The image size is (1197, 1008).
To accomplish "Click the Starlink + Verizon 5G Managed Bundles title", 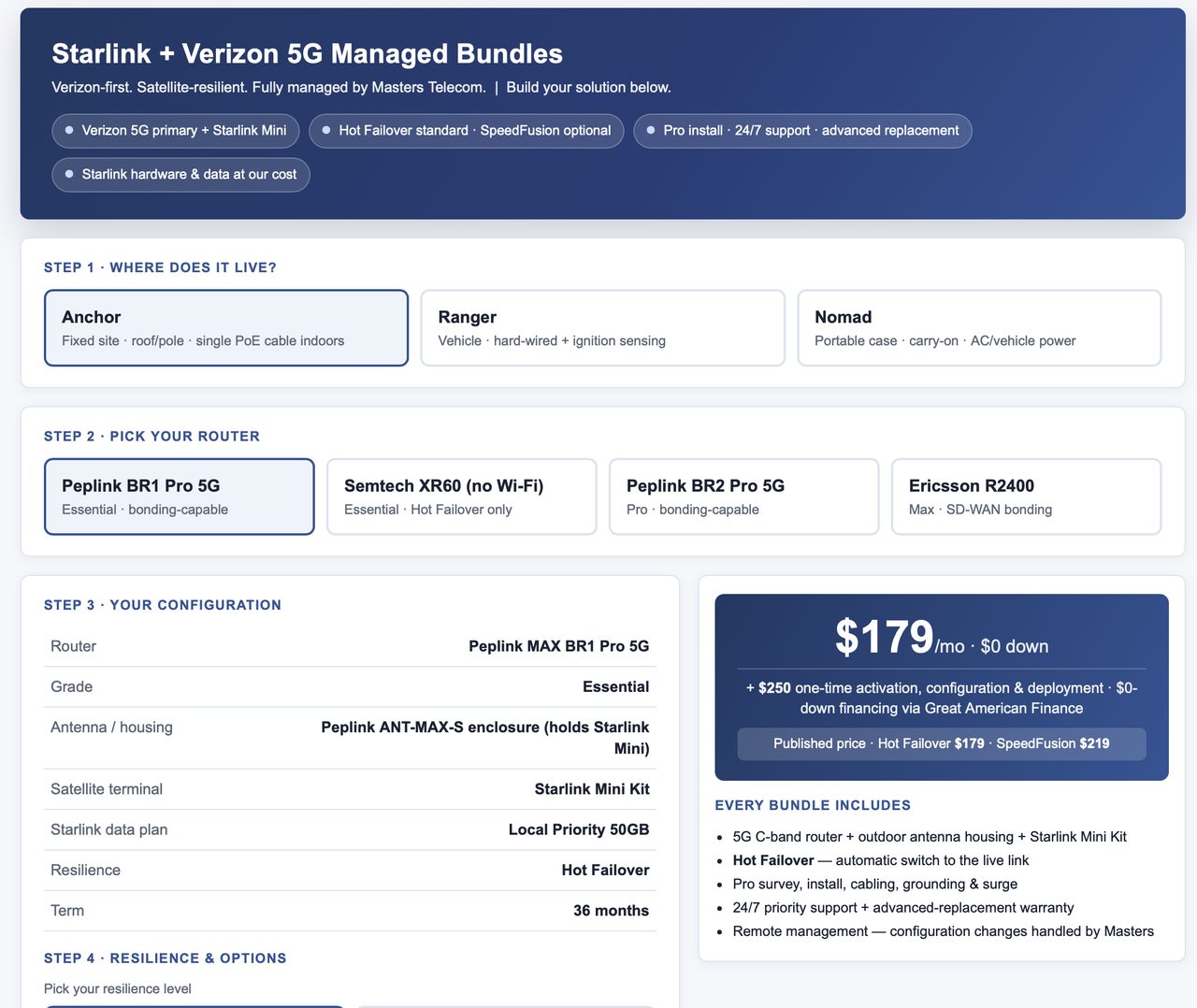I will pos(308,54).
